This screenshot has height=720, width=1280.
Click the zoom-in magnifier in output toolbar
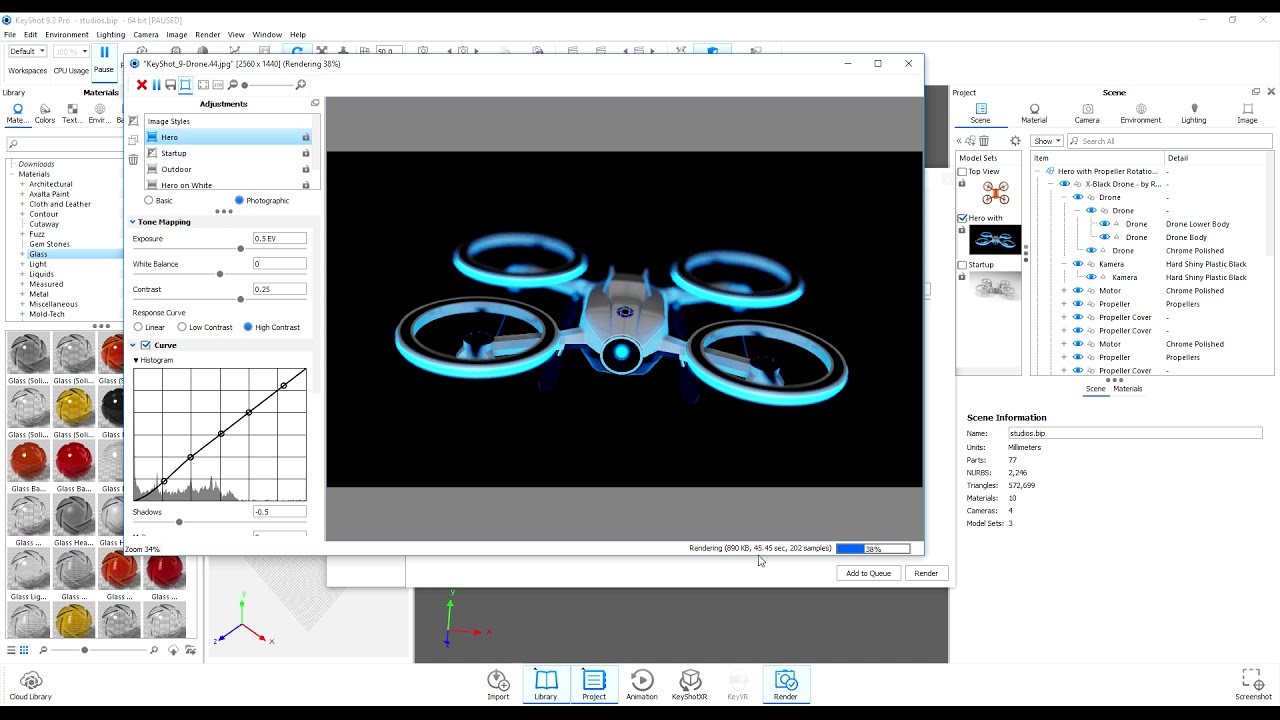tap(300, 85)
